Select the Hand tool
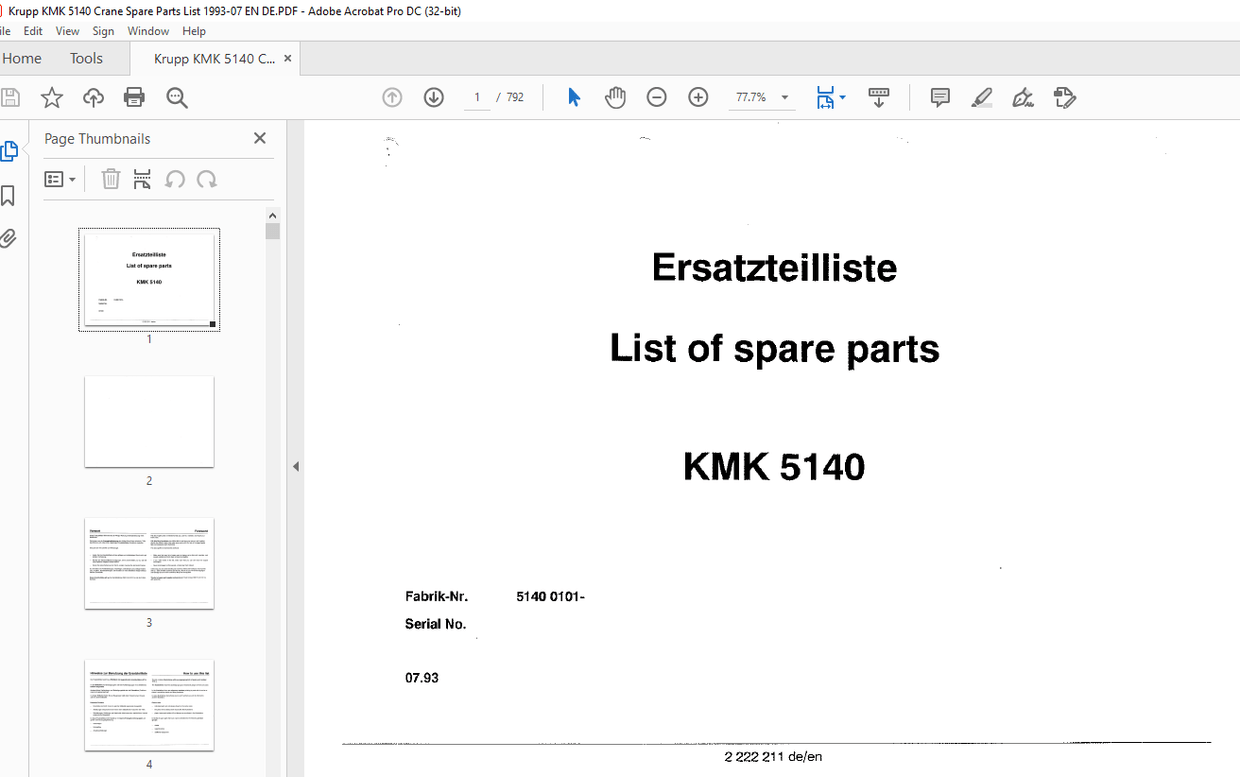 pos(615,97)
